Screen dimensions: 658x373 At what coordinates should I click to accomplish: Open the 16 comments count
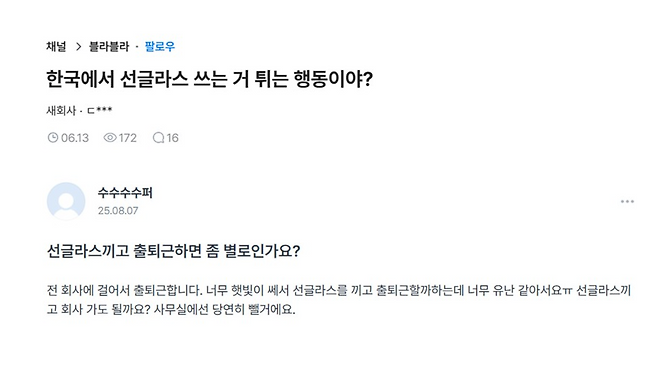173,138
